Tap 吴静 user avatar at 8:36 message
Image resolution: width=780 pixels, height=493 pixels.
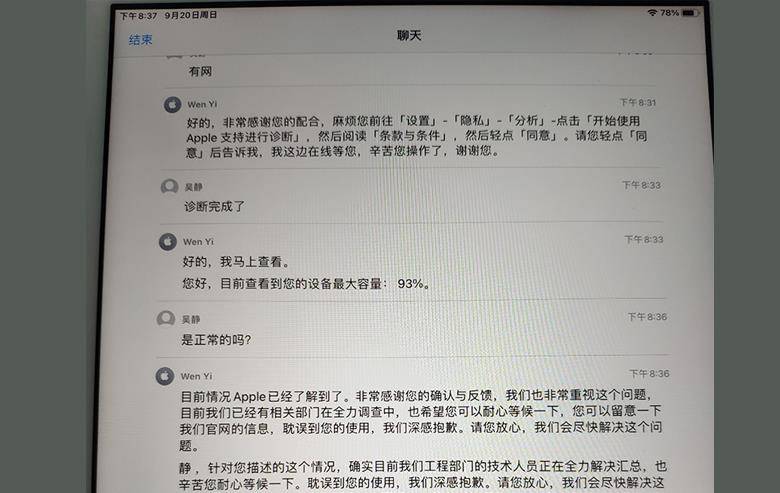[x=166, y=318]
